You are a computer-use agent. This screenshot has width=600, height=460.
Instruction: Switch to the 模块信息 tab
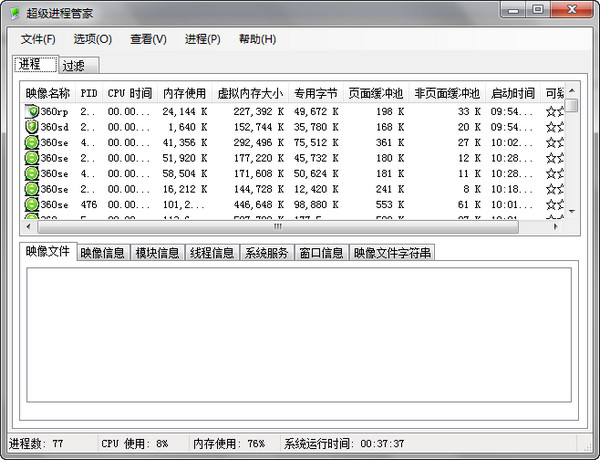click(158, 253)
